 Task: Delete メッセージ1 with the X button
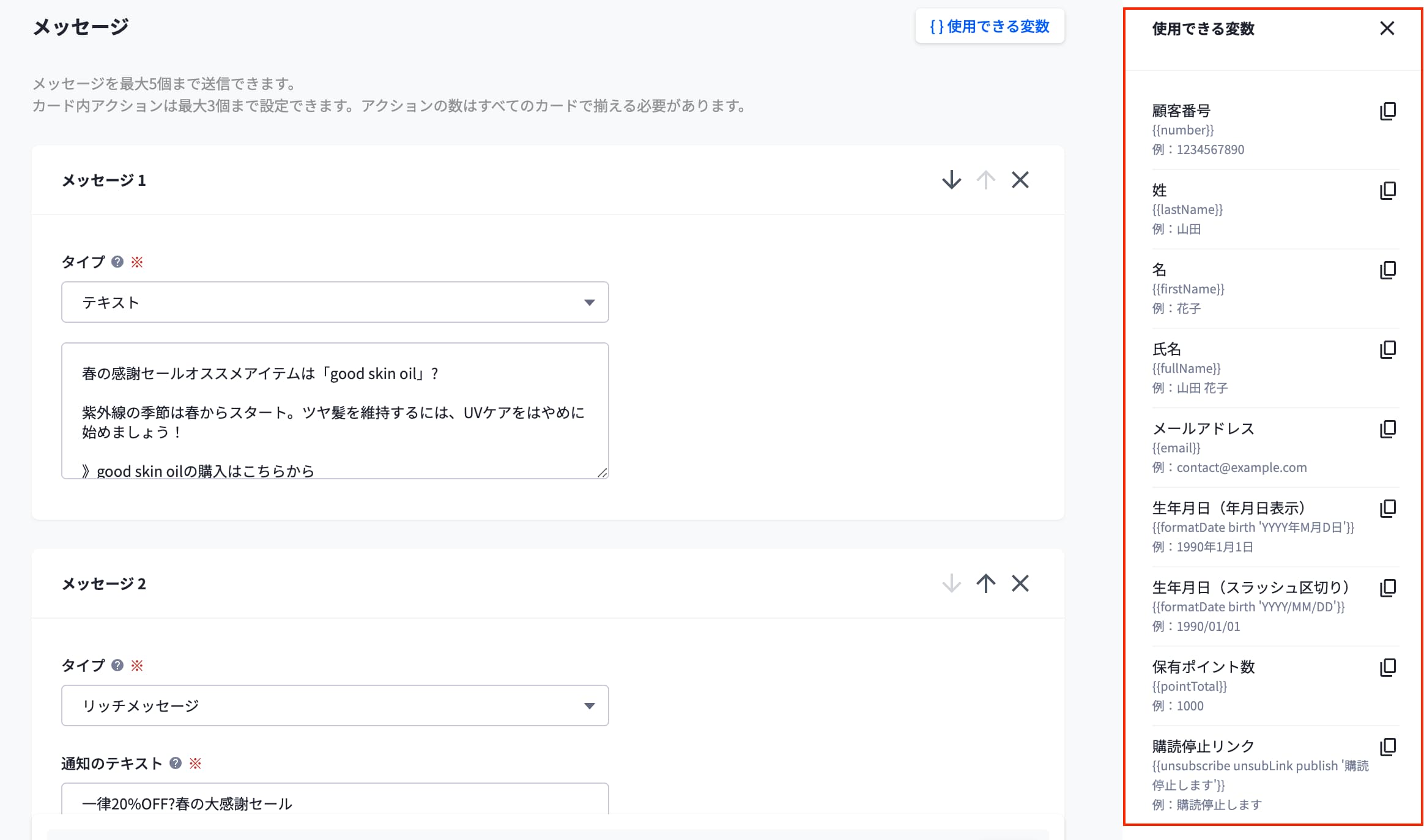click(1020, 180)
